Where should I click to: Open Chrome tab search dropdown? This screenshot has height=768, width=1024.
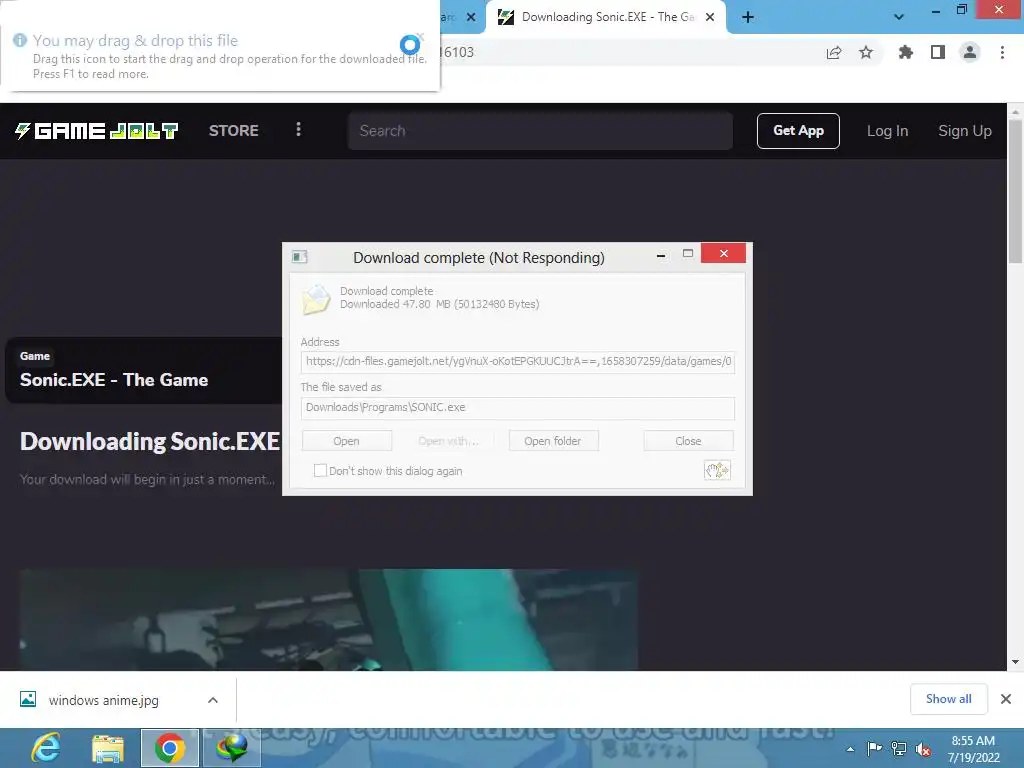point(899,18)
